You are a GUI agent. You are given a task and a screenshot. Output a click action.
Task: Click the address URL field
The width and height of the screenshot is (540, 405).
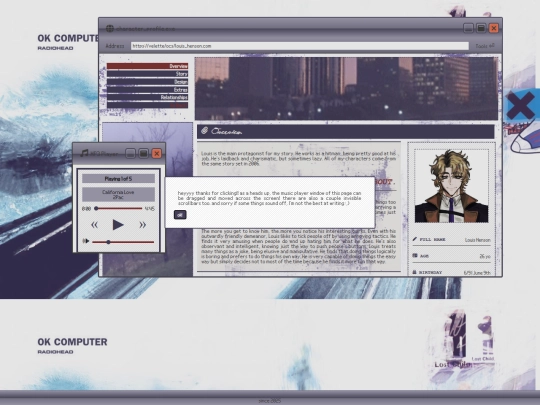coord(300,46)
